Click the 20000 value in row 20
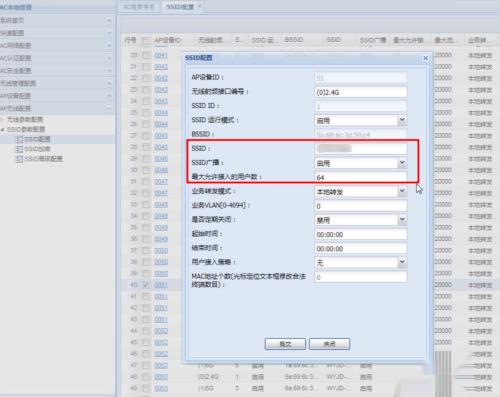 click(443, 55)
